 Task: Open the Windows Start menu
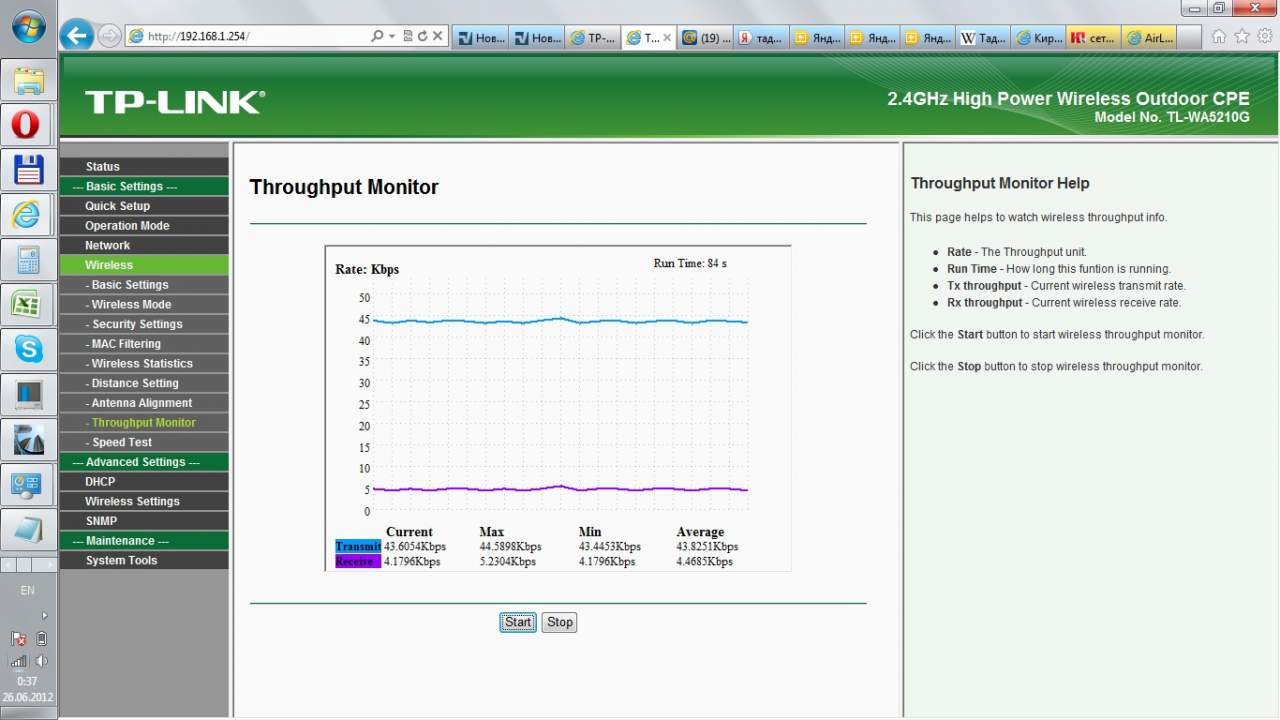(28, 26)
